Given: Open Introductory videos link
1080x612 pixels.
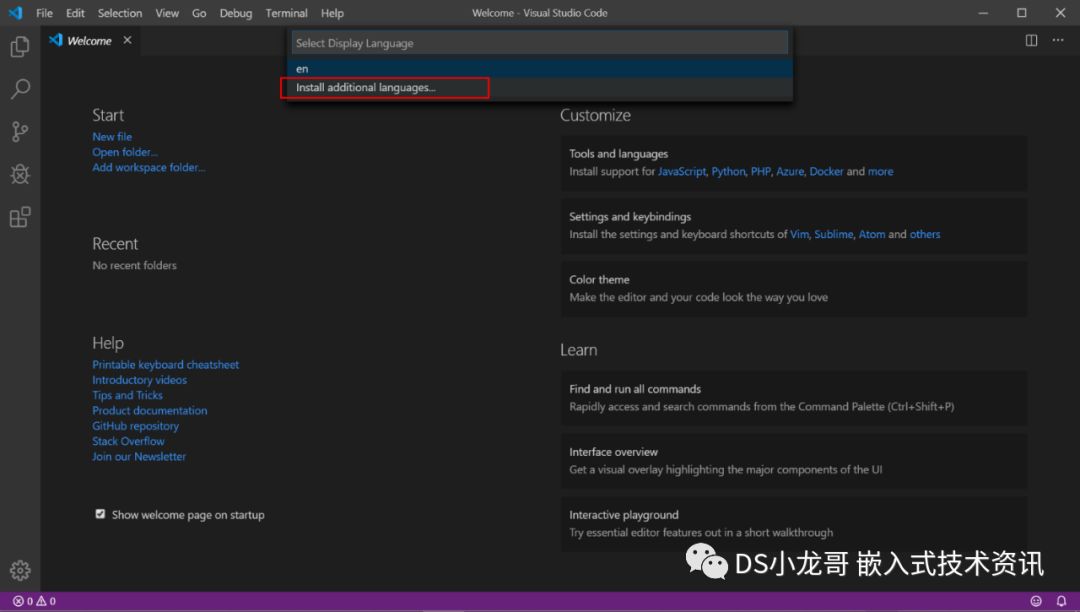Looking at the screenshot, I should tap(139, 379).
